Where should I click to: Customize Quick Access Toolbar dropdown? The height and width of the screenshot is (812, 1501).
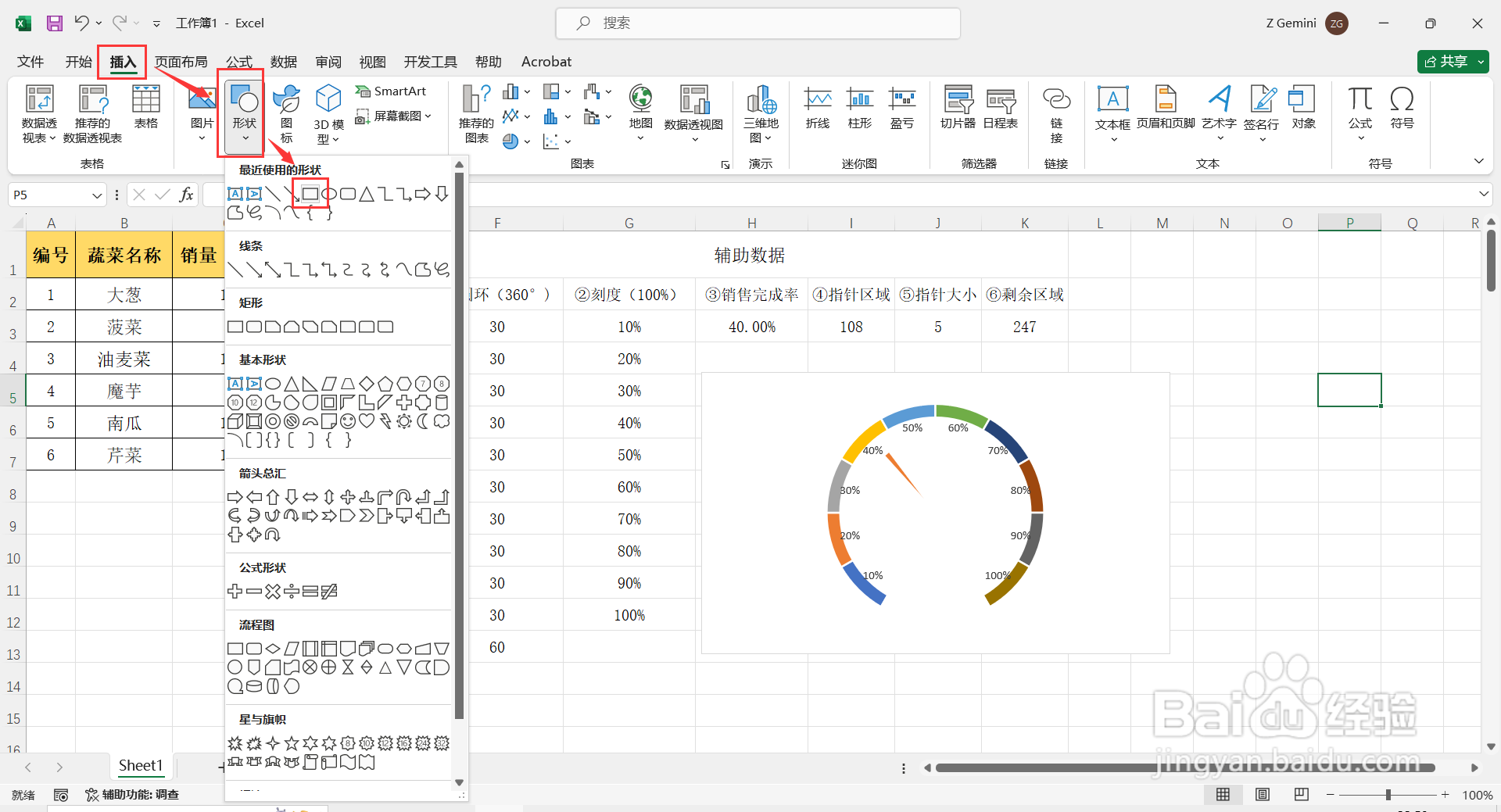(x=156, y=23)
